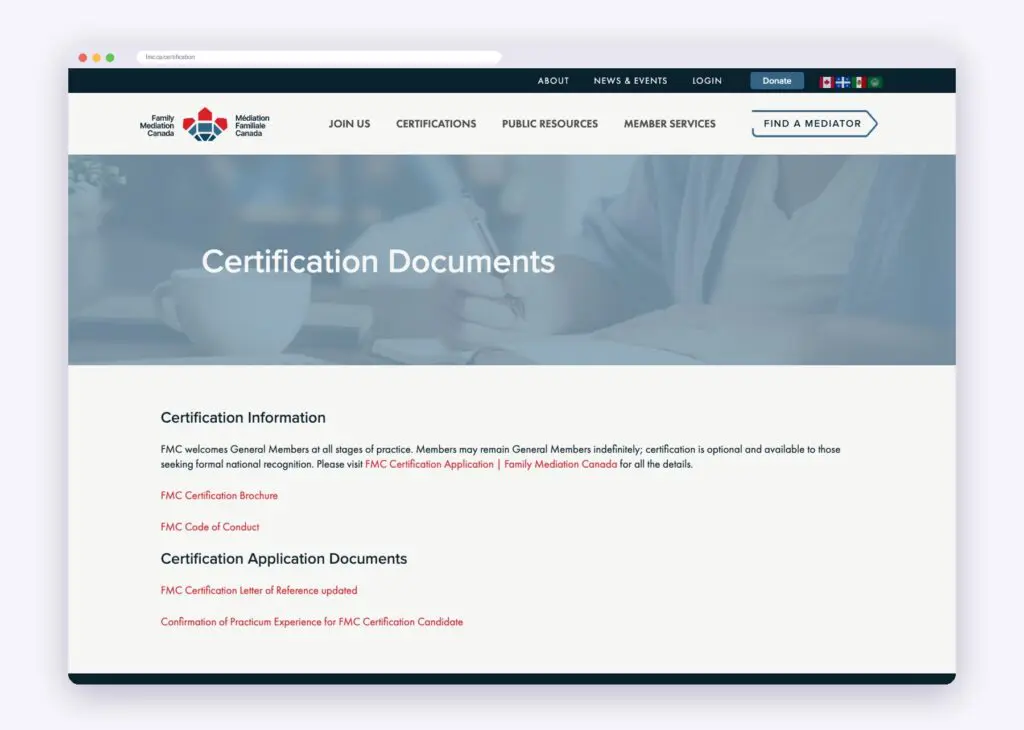
Task: Click the Certification Documents page title
Action: [x=378, y=261]
